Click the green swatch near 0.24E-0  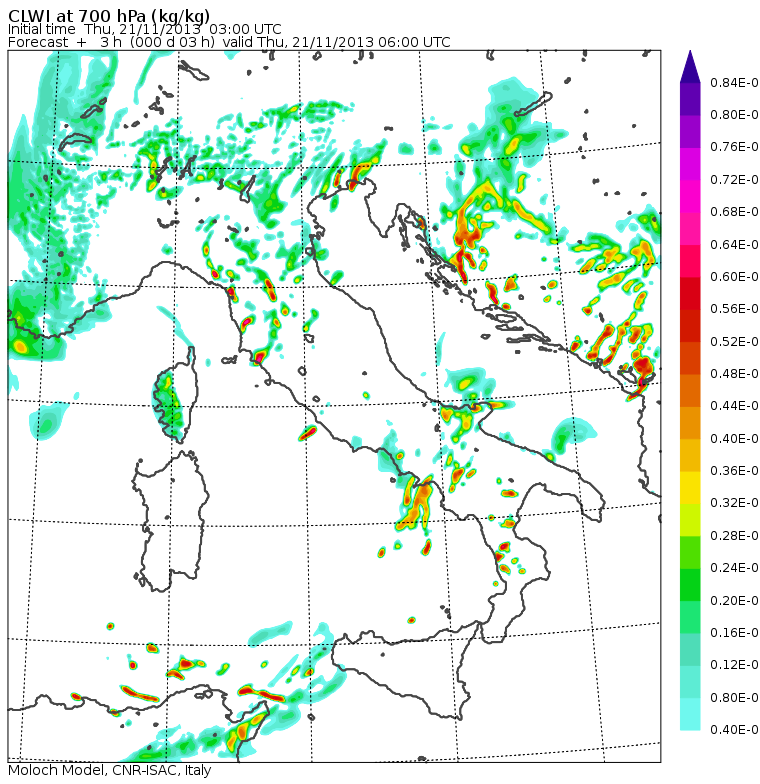pyautogui.click(x=690, y=552)
